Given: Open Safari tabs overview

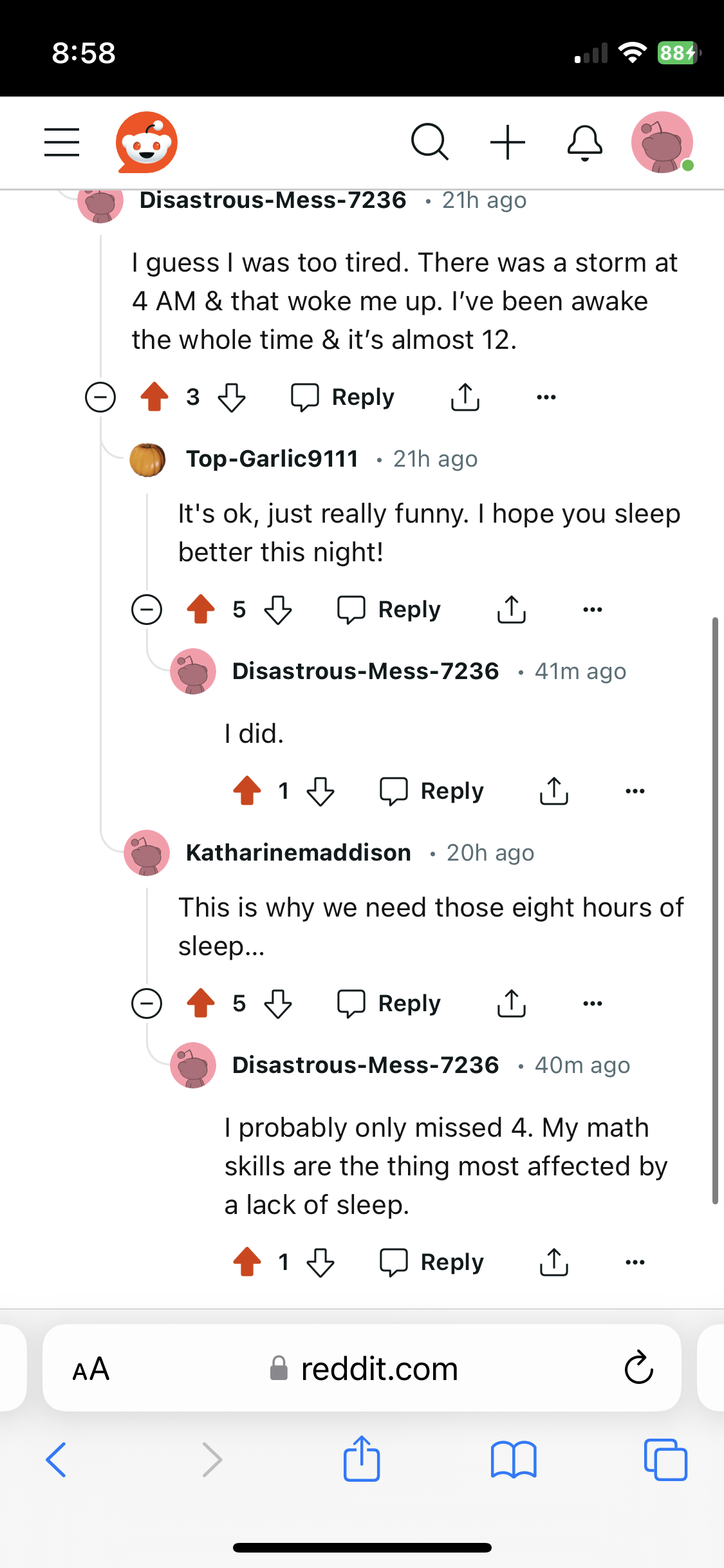Looking at the screenshot, I should click(x=665, y=1459).
